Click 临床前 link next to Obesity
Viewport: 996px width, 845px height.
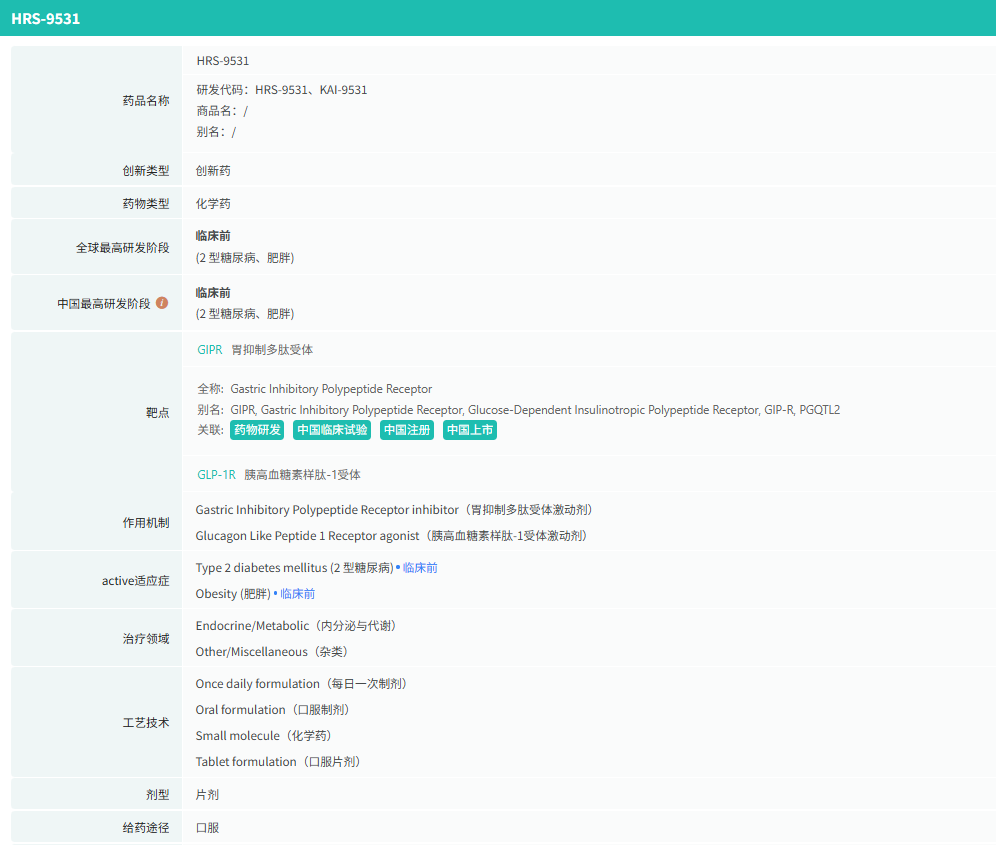pos(297,594)
